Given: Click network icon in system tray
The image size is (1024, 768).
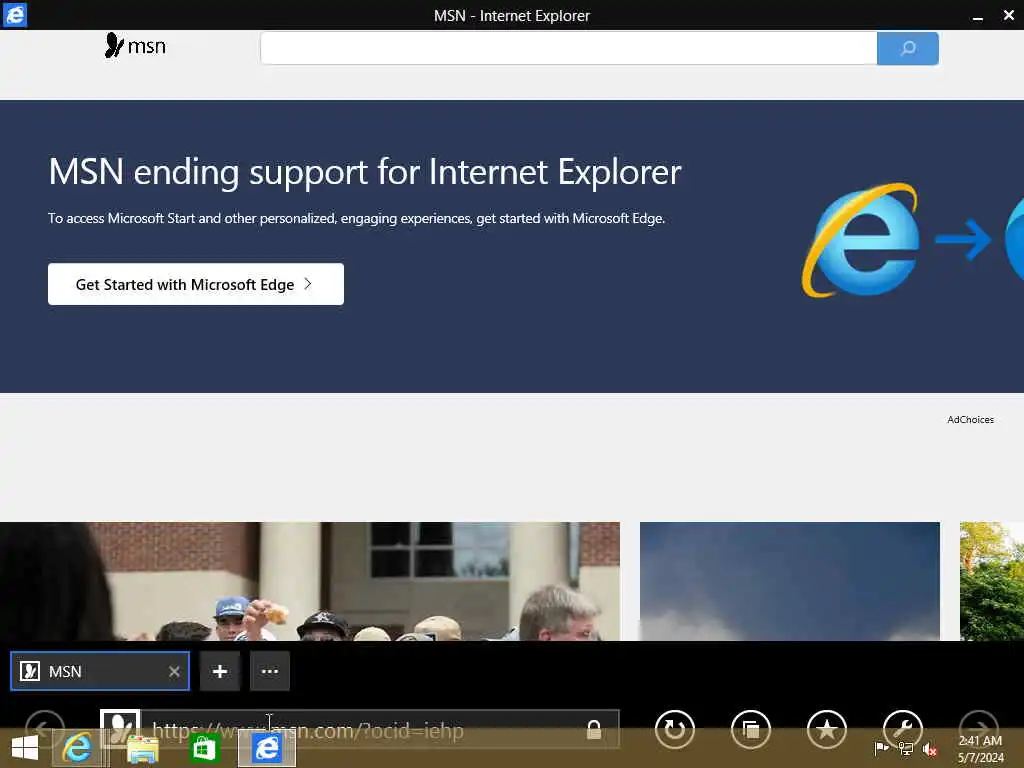Looking at the screenshot, I should [x=906, y=748].
